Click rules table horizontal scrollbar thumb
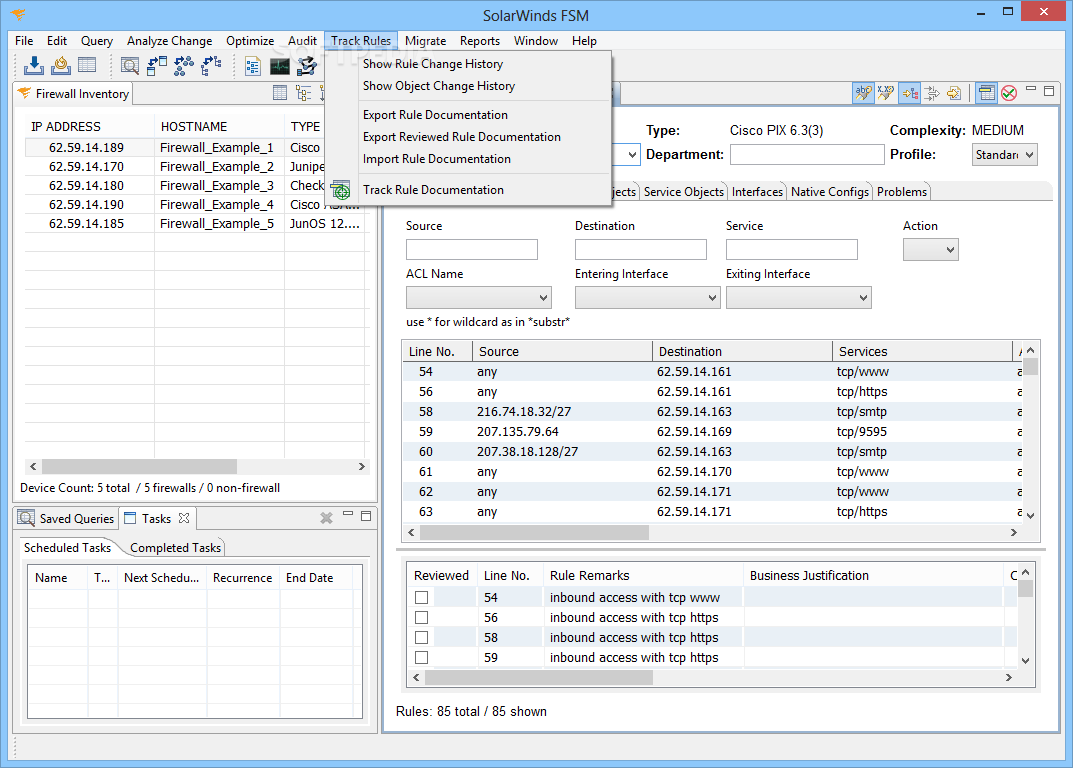 [534, 533]
